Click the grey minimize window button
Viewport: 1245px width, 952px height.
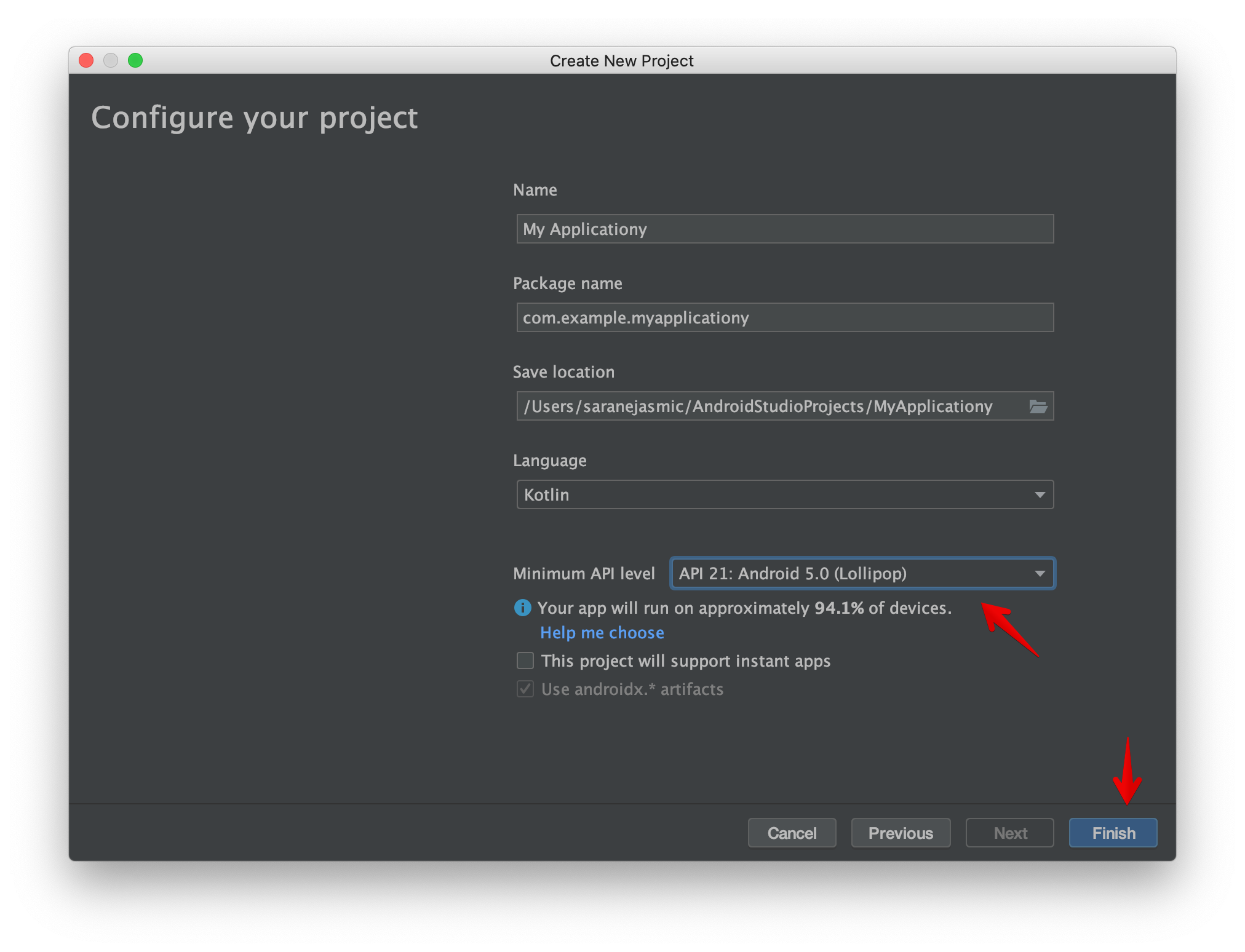coord(111,60)
